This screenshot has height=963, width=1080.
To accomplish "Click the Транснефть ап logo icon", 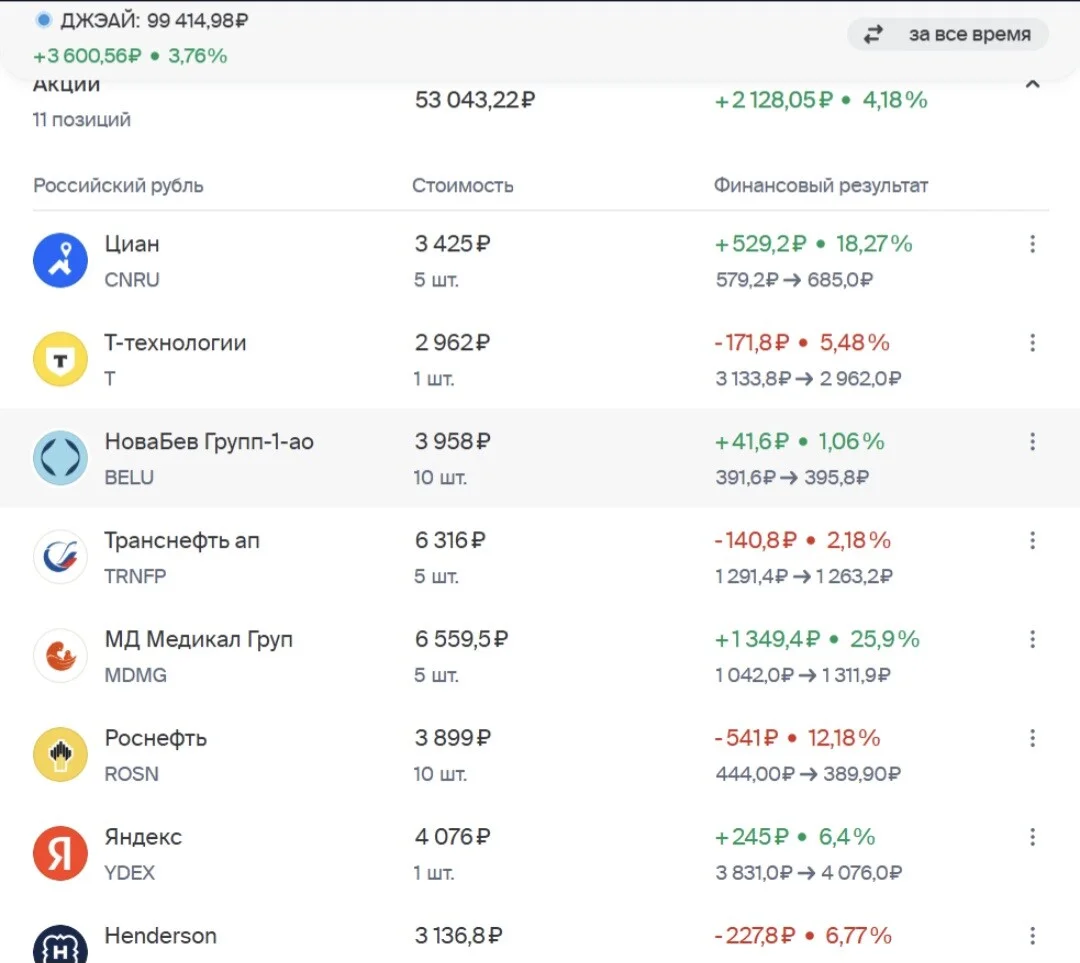I will click(x=61, y=557).
